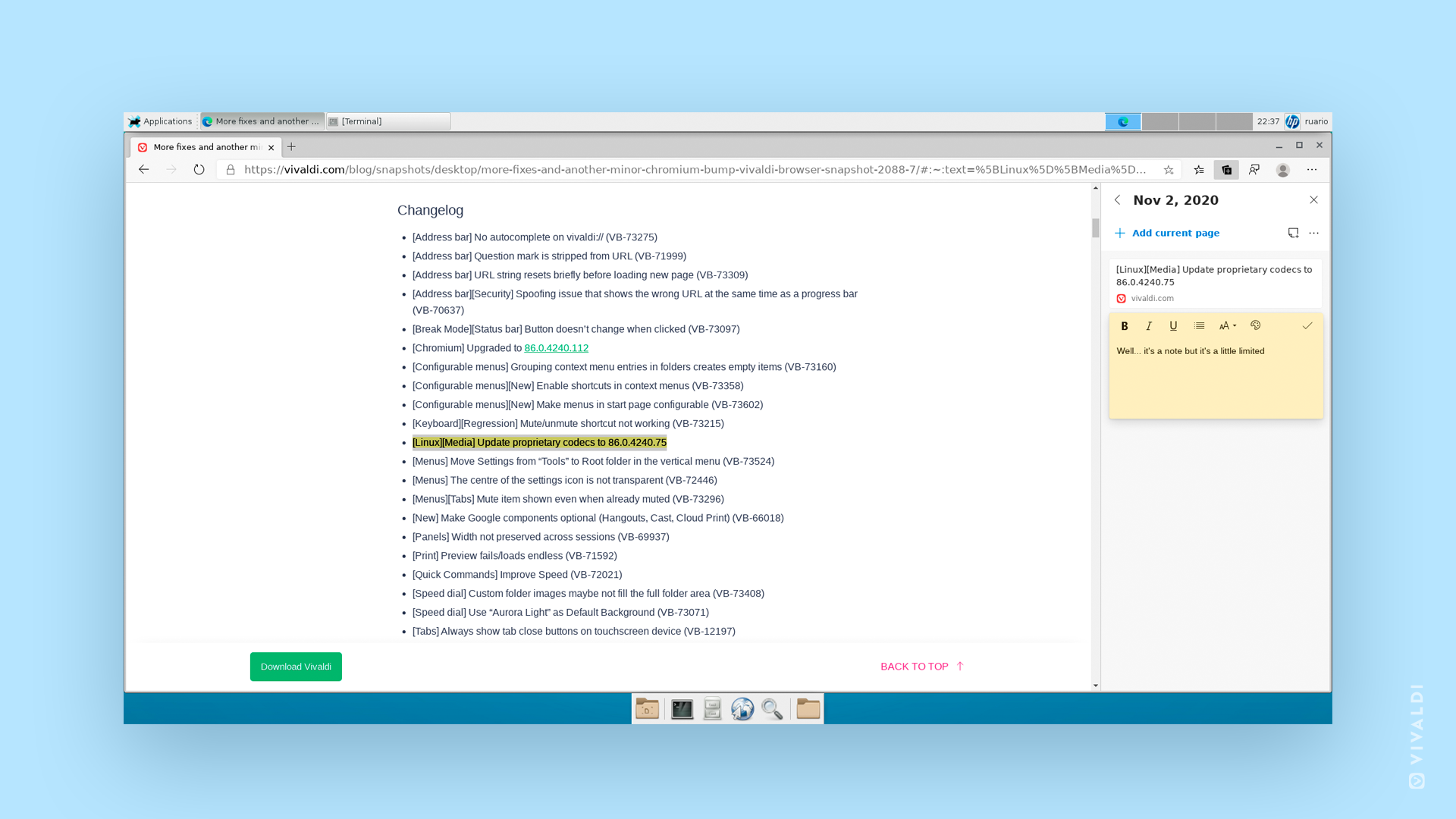The height and width of the screenshot is (819, 1456).
Task: Click the Download Vivaldi button
Action: (296, 667)
